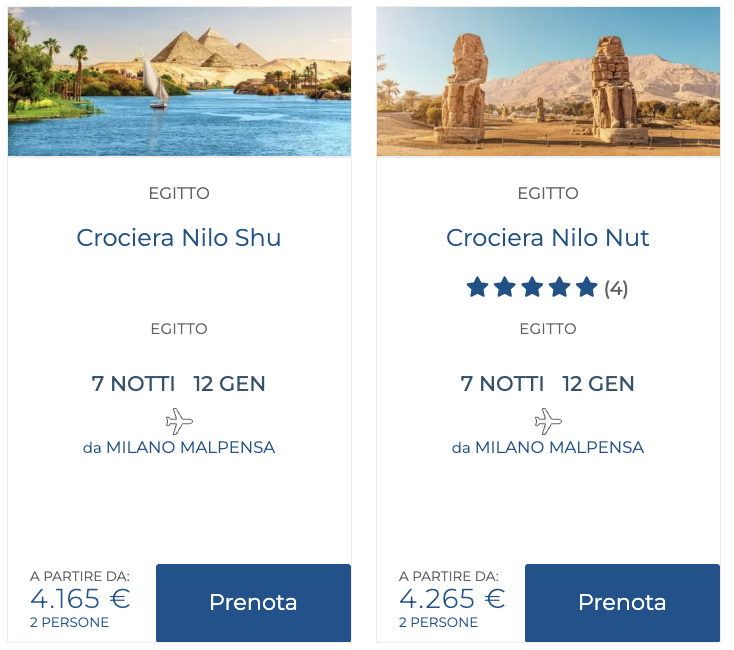
Task: Open the Crociera Nilo Shu title link
Action: [179, 238]
